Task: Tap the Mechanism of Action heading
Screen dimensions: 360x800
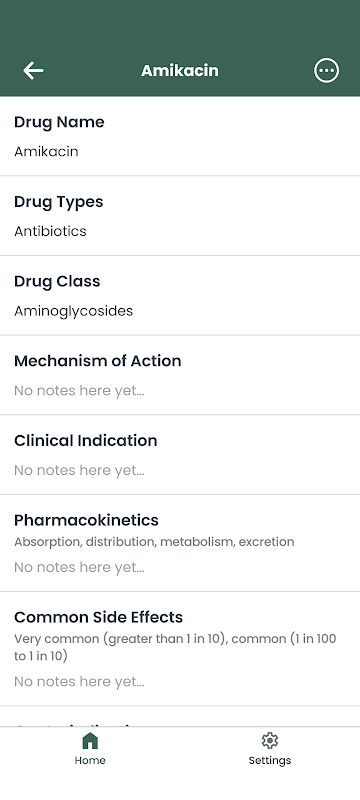Action: 97,361
